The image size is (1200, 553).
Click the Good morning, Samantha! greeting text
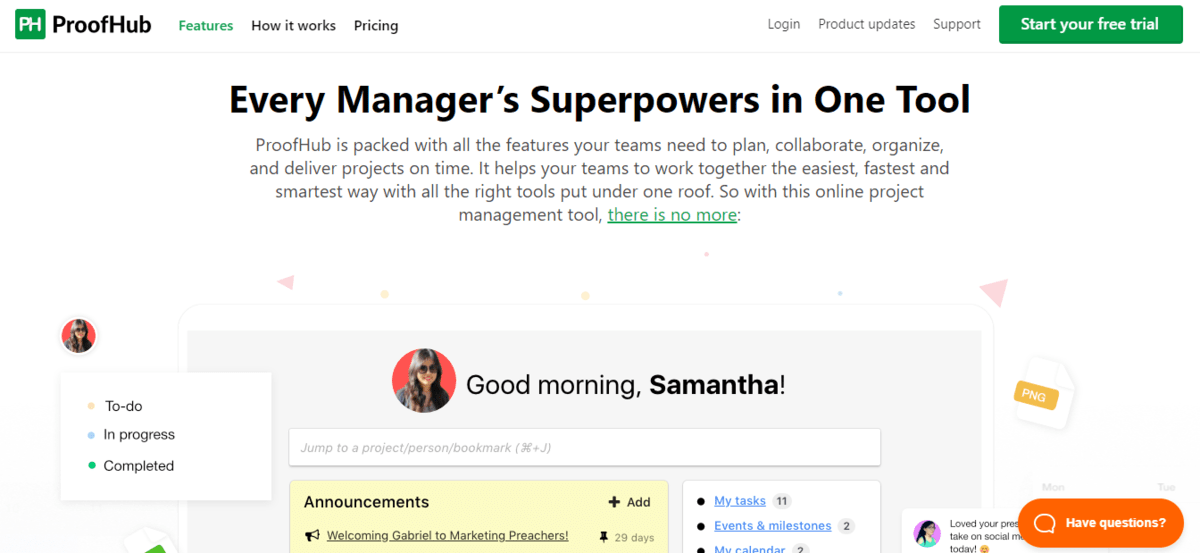pyautogui.click(x=626, y=385)
